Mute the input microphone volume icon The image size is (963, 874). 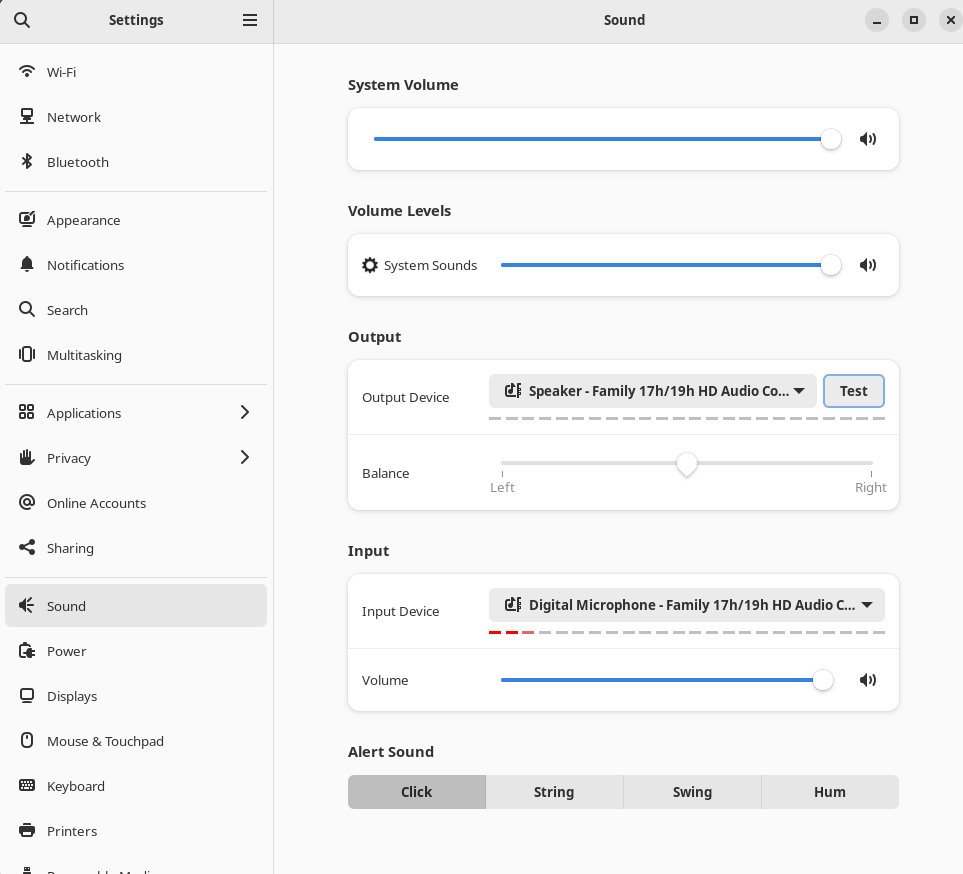click(x=868, y=680)
